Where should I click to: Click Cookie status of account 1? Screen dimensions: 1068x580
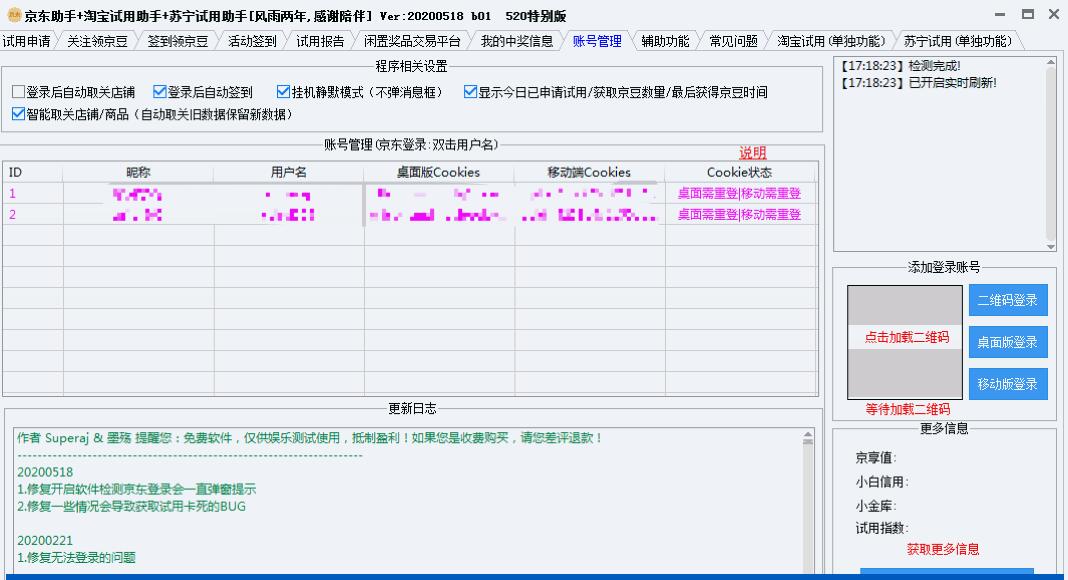[739, 194]
